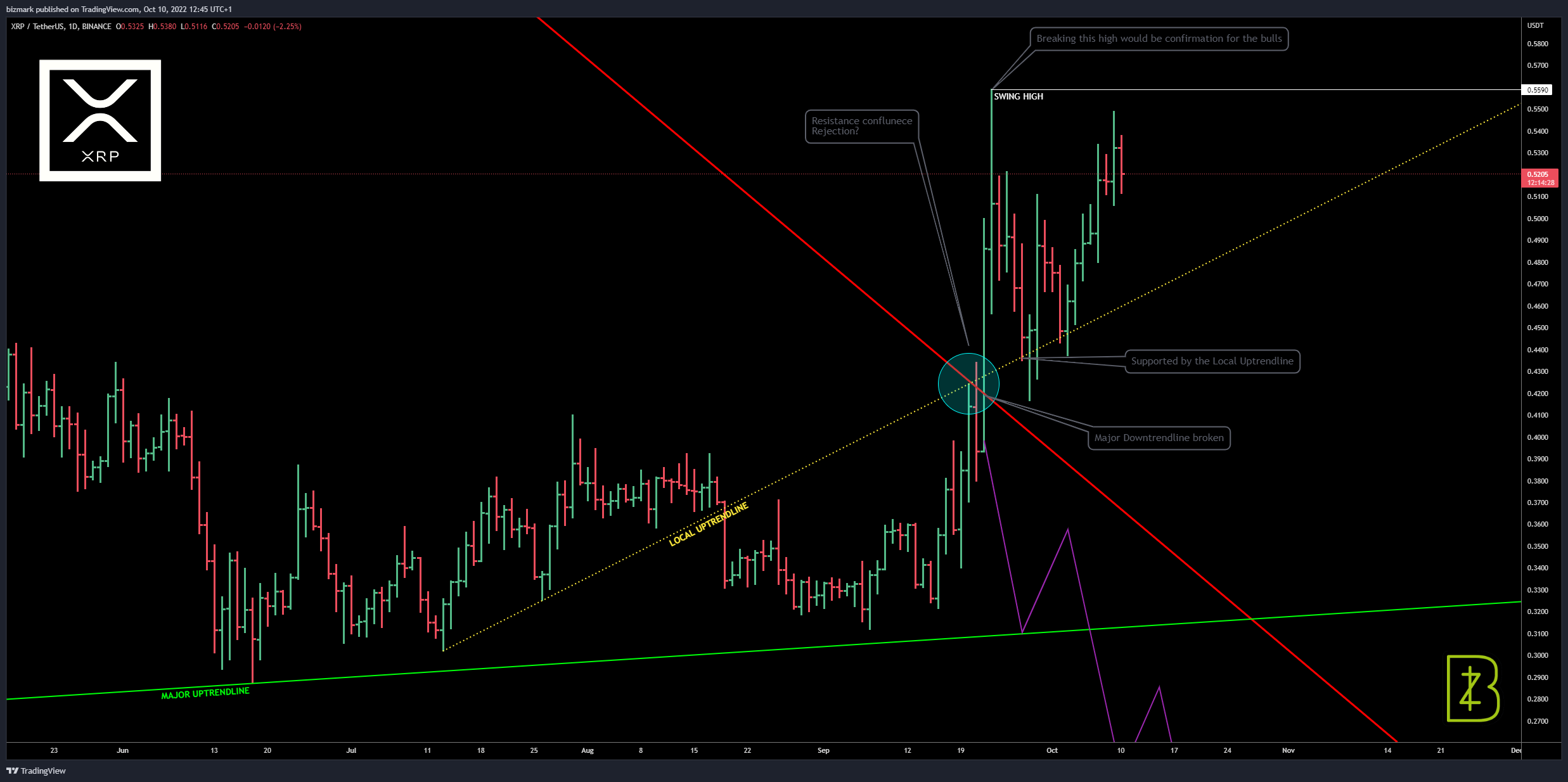This screenshot has height=782, width=1568.
Task: Click the USDT currency label on axis
Action: tap(1535, 25)
